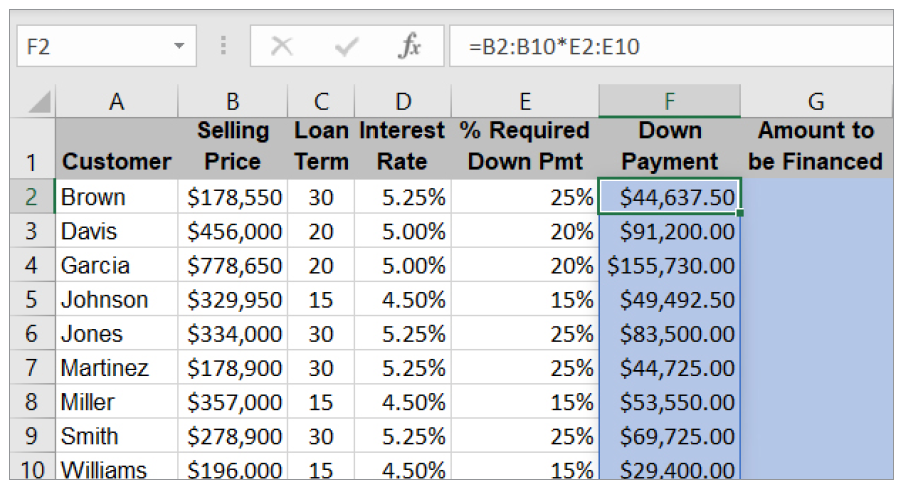Viewport: 901px width, 500px height.
Task: Select column A header
Action: 117,101
